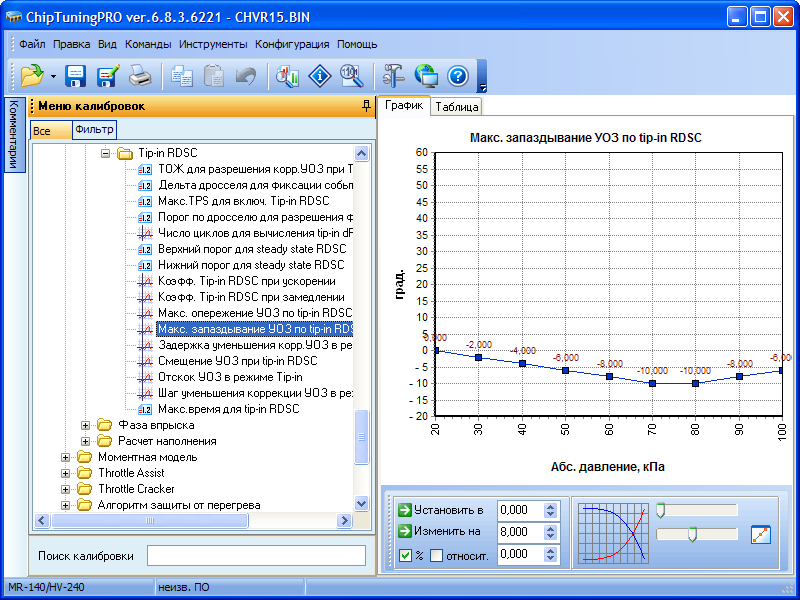Expand the Throttle Assist folder

coord(66,473)
